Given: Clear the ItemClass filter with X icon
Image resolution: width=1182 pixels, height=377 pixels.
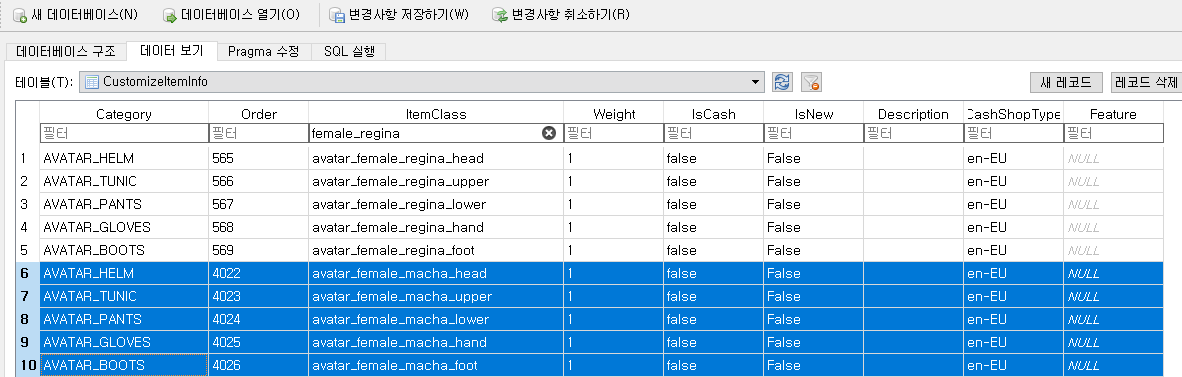Looking at the screenshot, I should click(549, 133).
